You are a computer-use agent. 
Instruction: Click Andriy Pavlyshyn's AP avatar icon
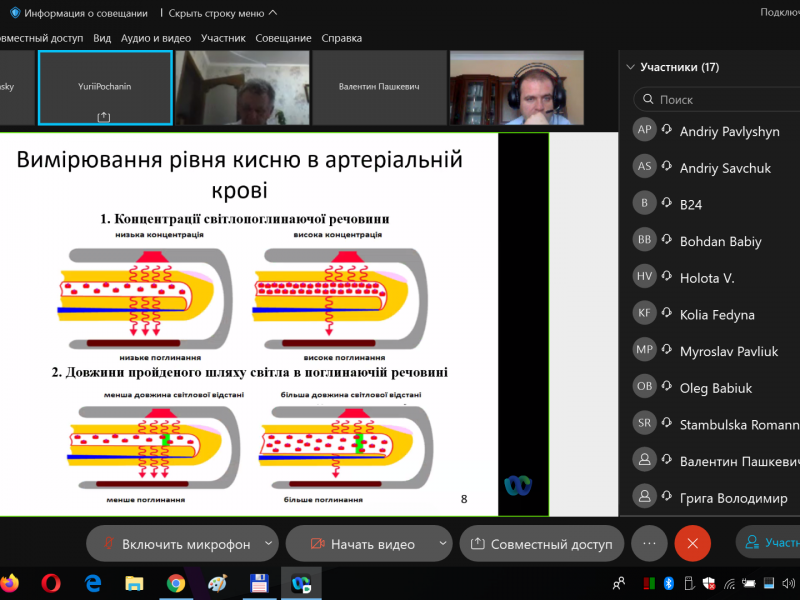(x=645, y=131)
